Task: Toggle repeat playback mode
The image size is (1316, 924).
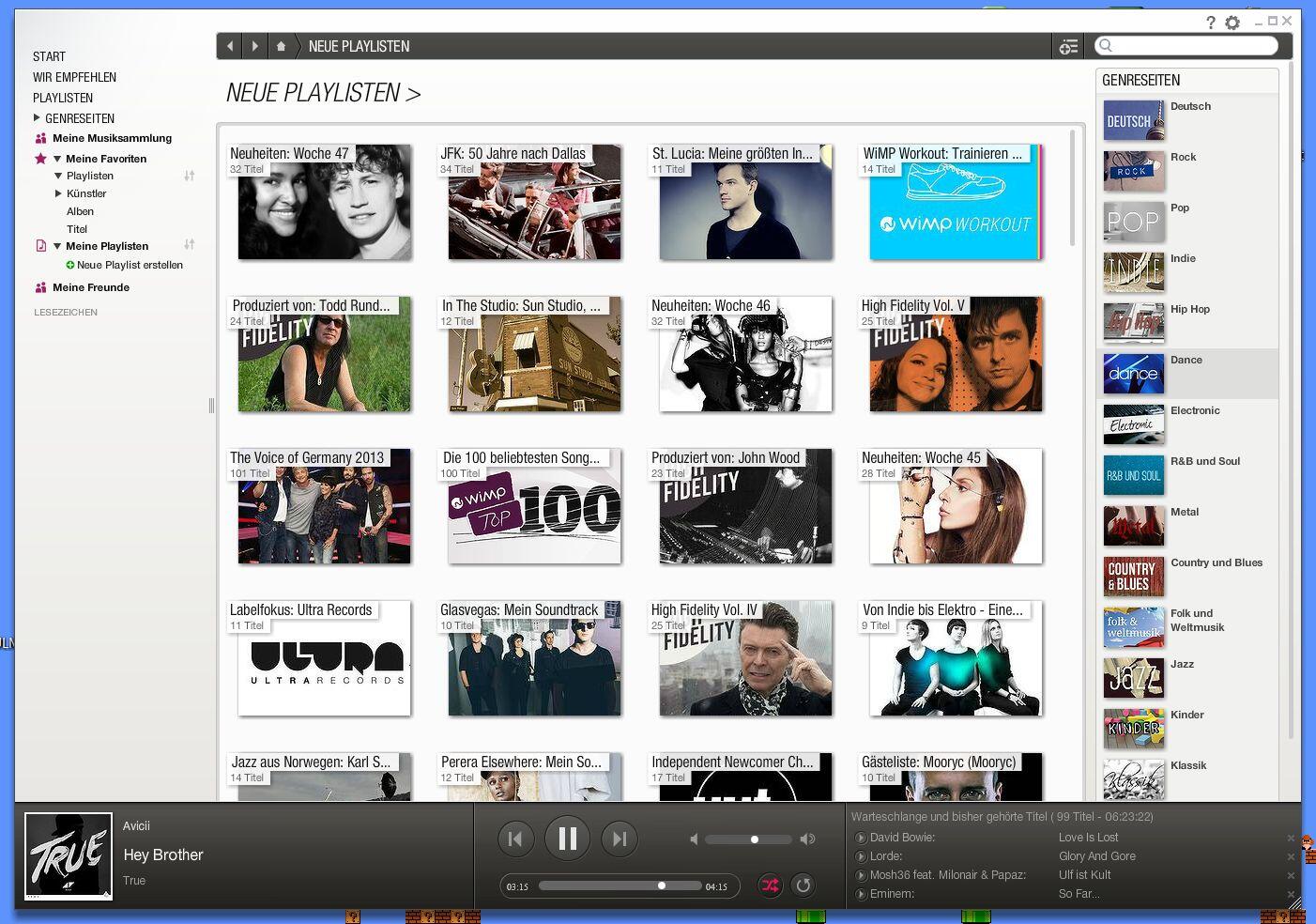Action: [803, 885]
